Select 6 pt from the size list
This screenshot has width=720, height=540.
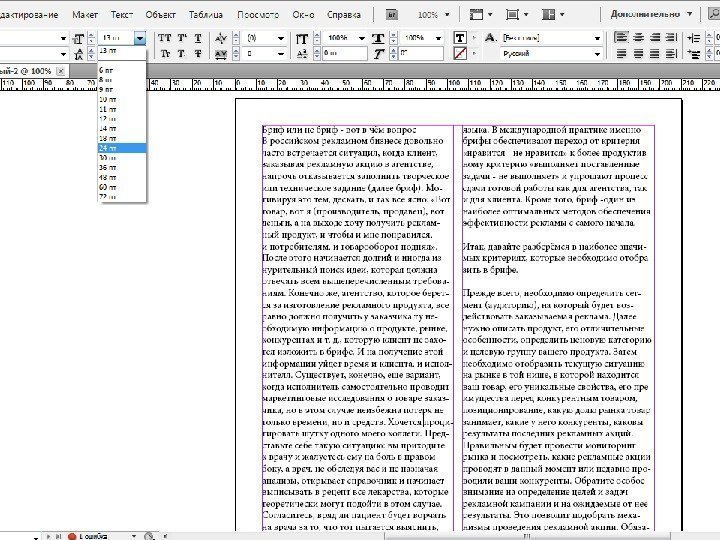click(122, 70)
